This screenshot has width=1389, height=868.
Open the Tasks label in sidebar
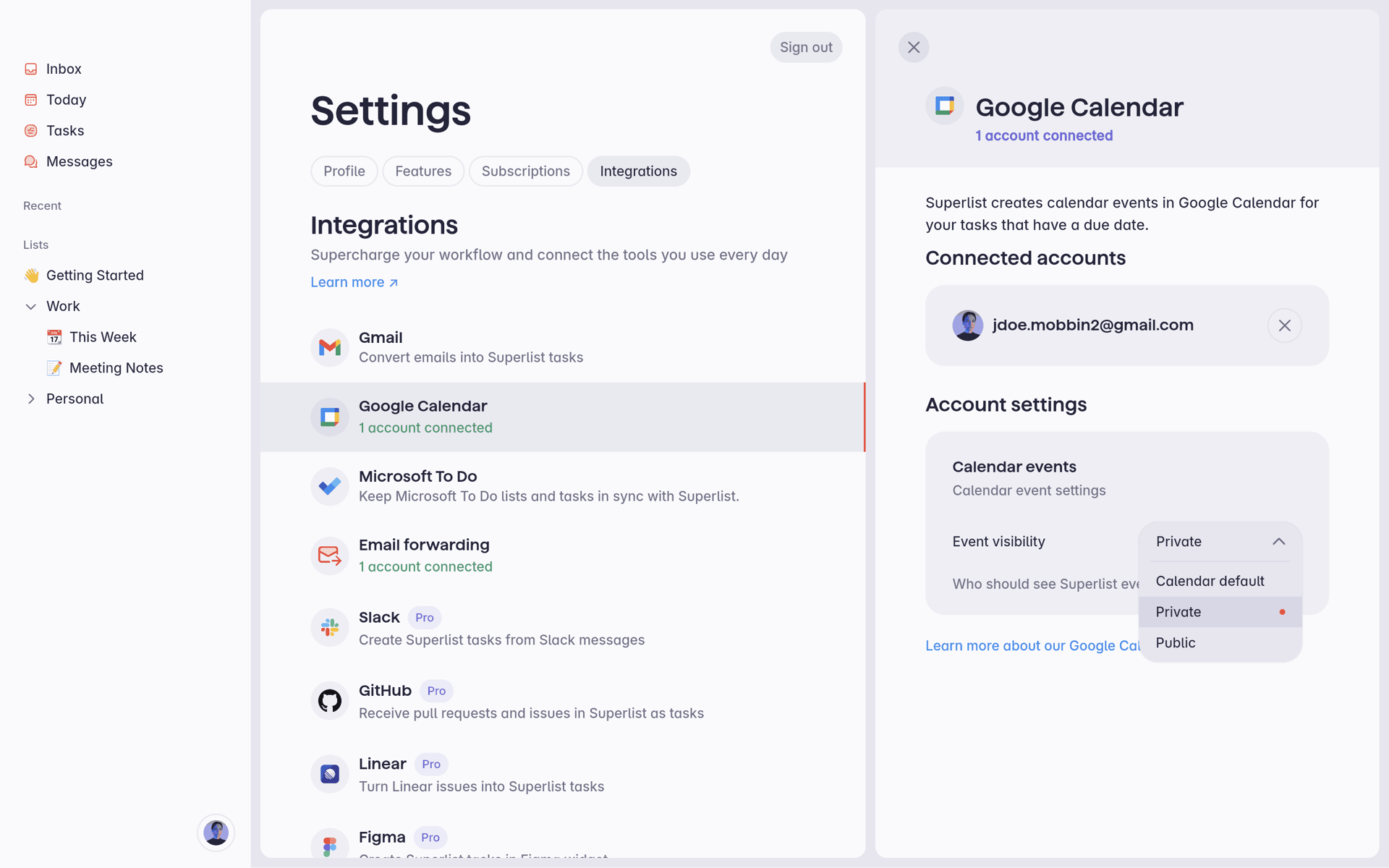(x=65, y=131)
